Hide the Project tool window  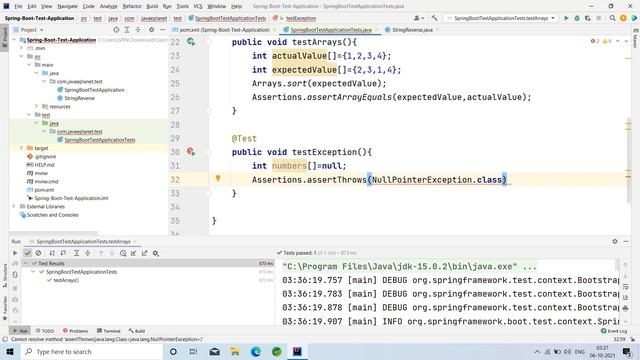tap(162, 30)
